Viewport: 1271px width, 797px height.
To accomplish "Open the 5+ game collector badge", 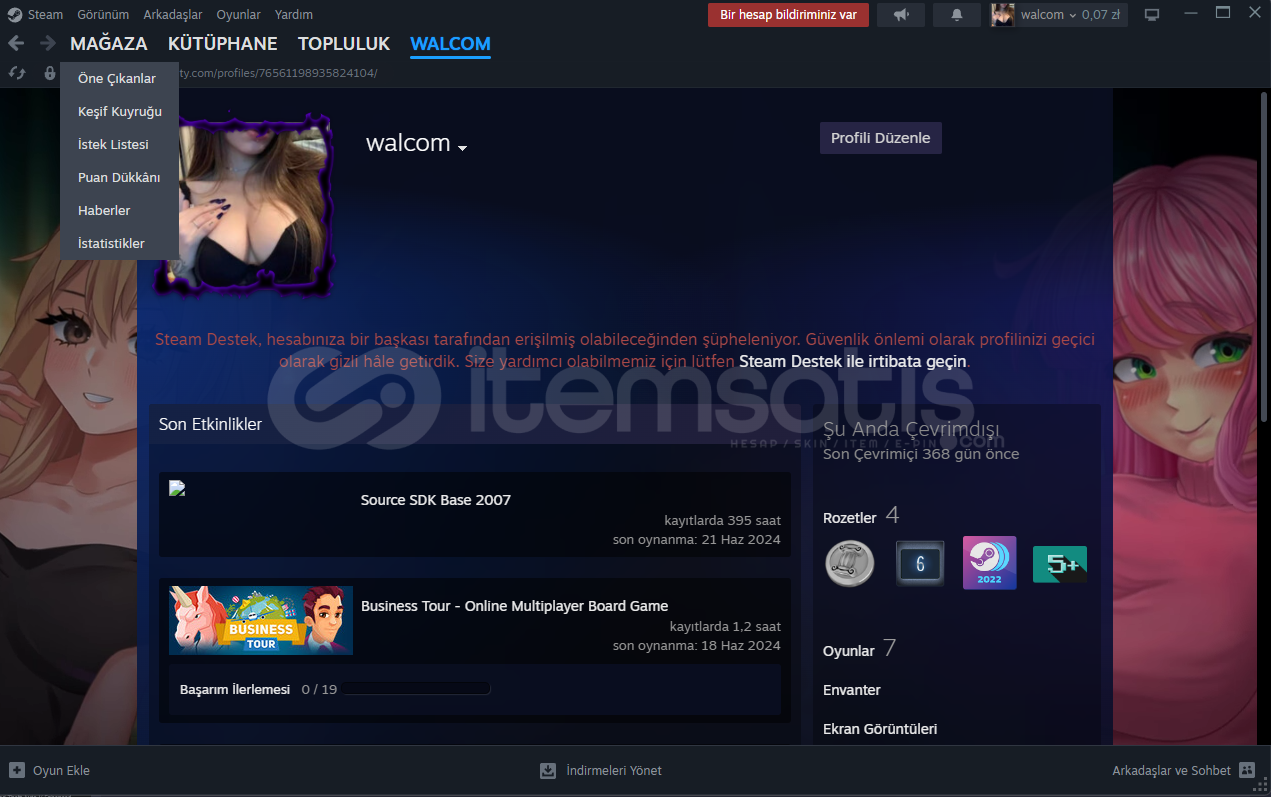I will tap(1060, 564).
